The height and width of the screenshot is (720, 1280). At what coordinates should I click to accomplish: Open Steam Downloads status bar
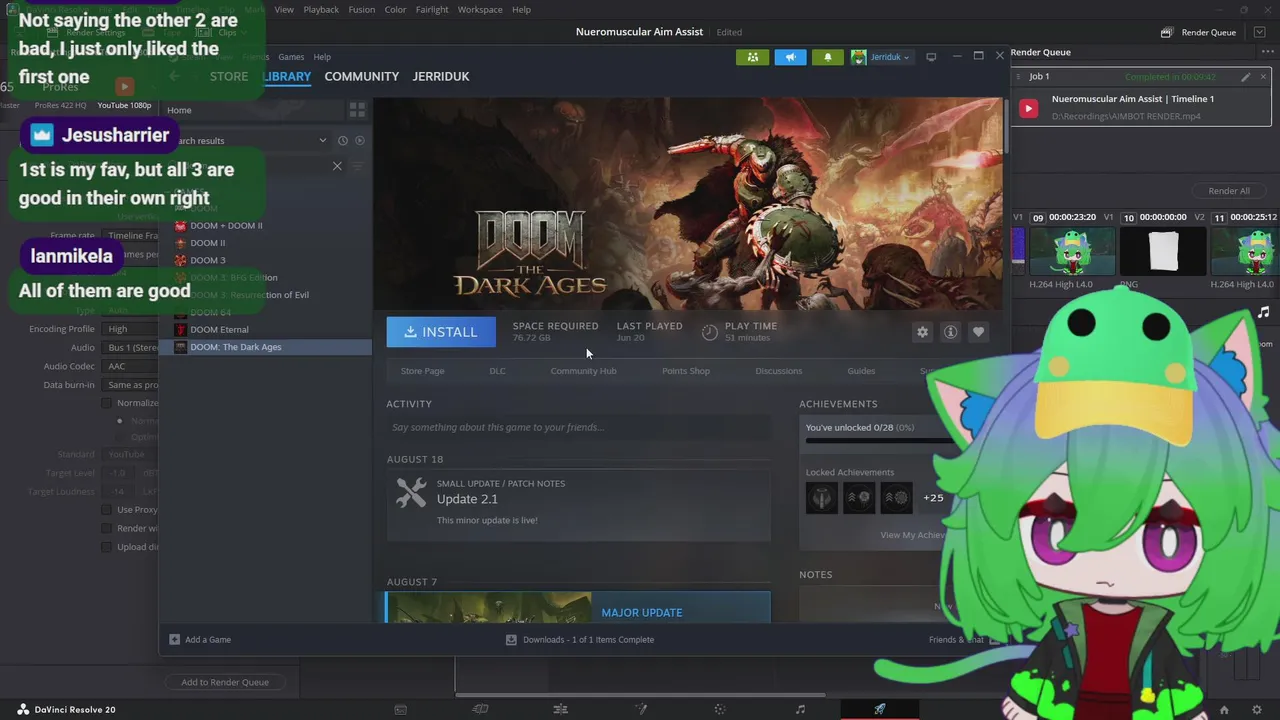(x=580, y=640)
